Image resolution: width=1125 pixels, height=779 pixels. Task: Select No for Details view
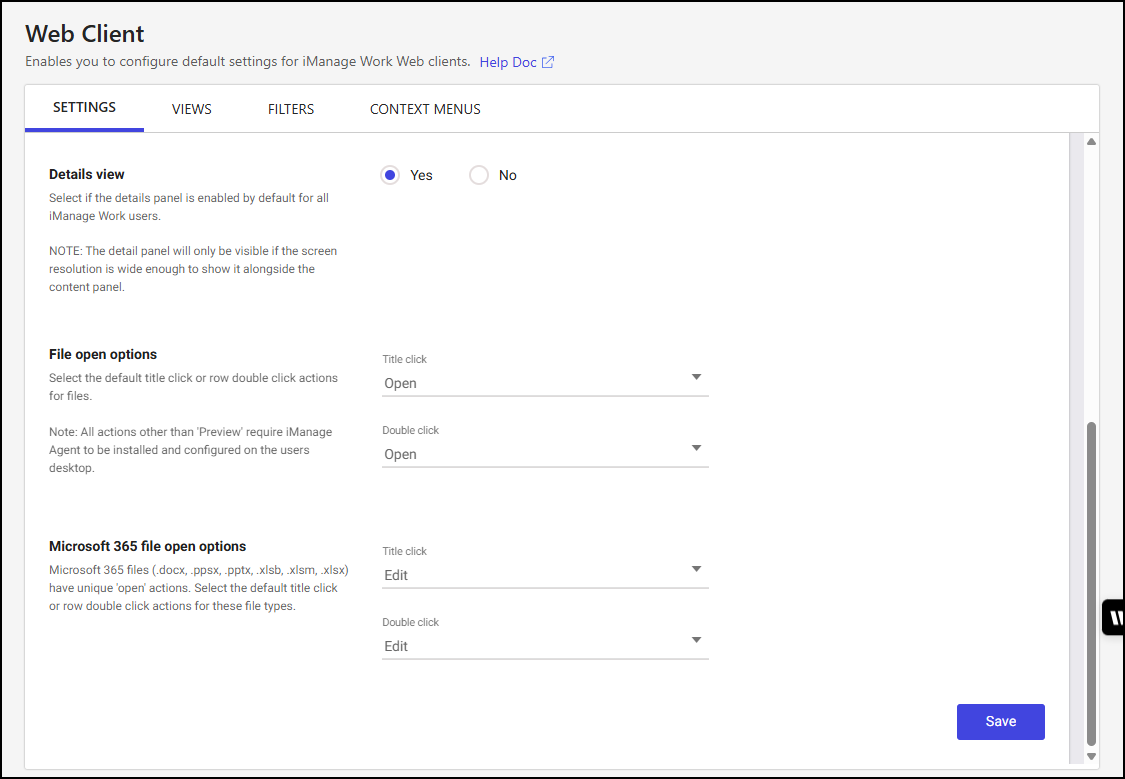[x=479, y=175]
